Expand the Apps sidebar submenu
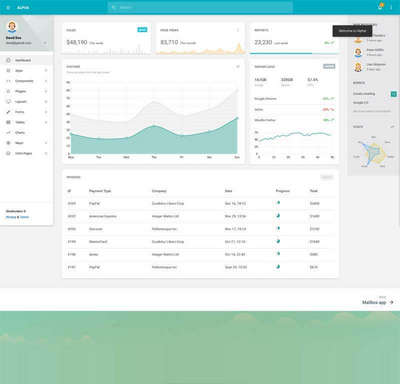The image size is (400, 384). (46, 71)
